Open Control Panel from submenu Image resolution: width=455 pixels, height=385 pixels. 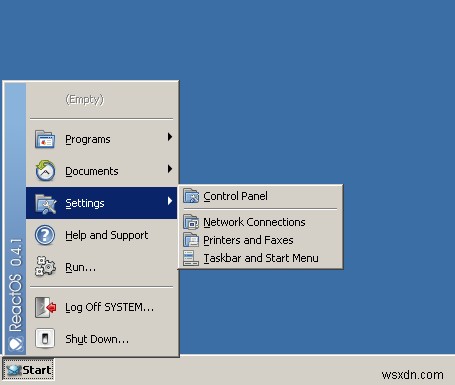[261, 196]
